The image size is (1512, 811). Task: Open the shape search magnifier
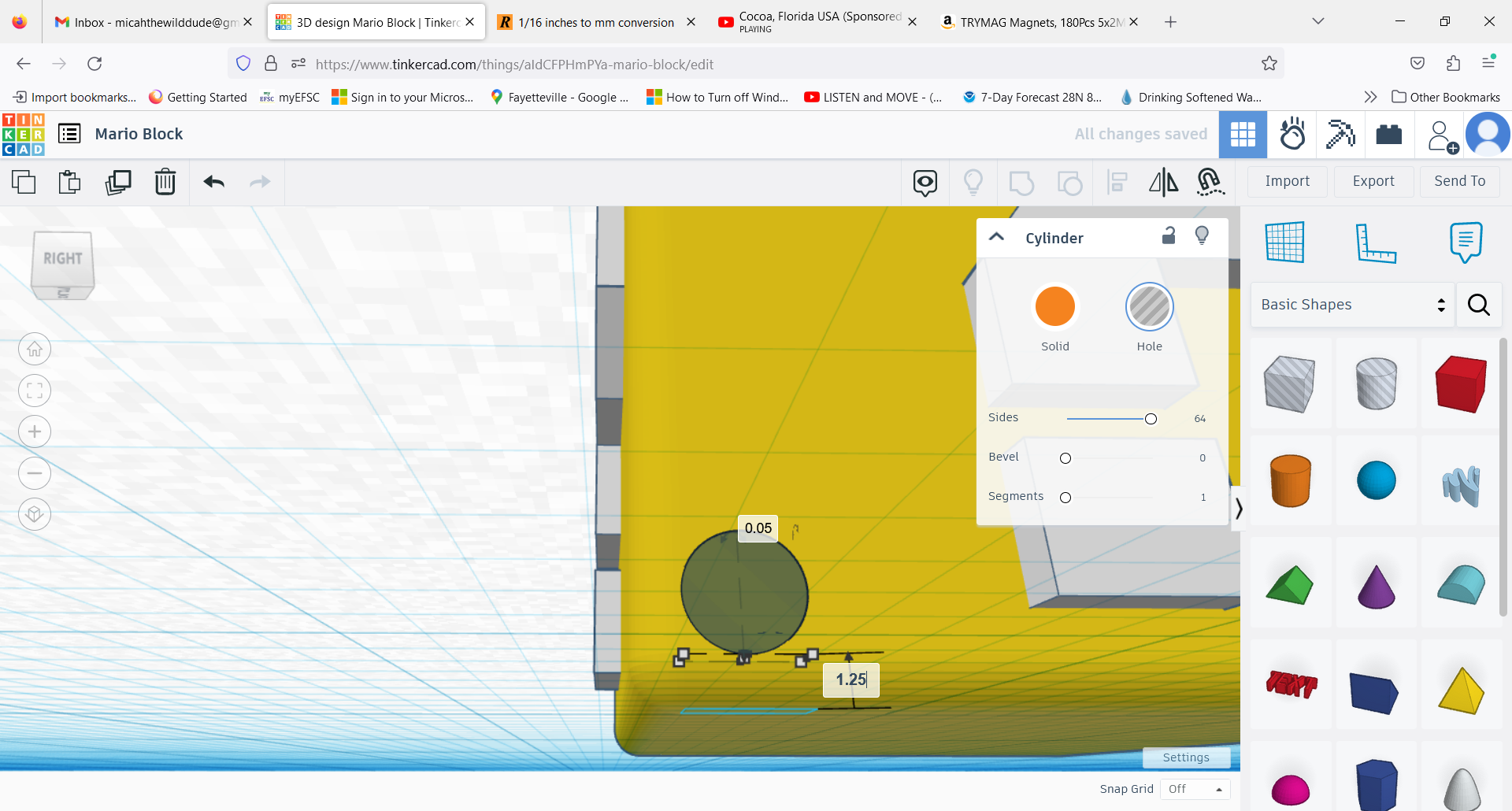coord(1478,305)
